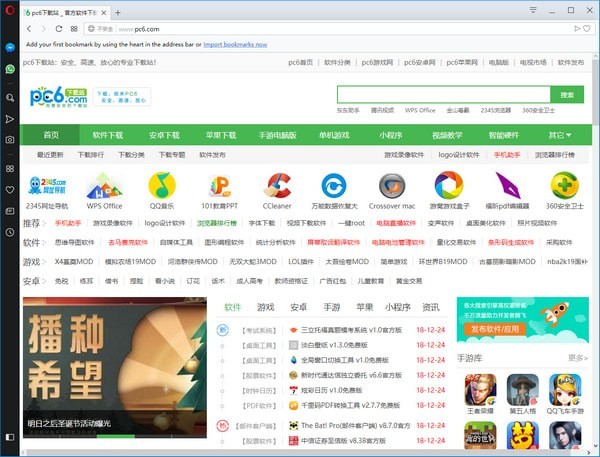Open the sidebar History clock icon
Screen dimensions: 600x457
(10, 232)
